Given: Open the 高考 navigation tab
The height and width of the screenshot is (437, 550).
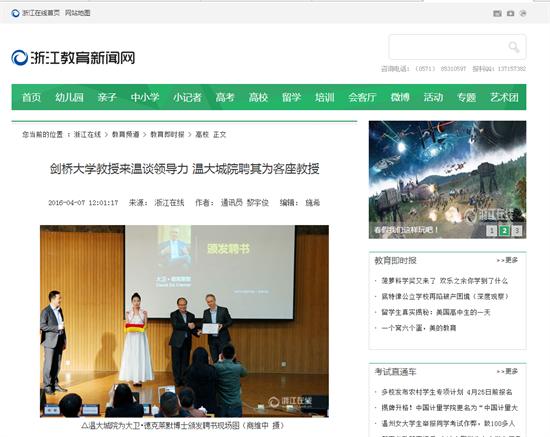Looking at the screenshot, I should point(224,97).
